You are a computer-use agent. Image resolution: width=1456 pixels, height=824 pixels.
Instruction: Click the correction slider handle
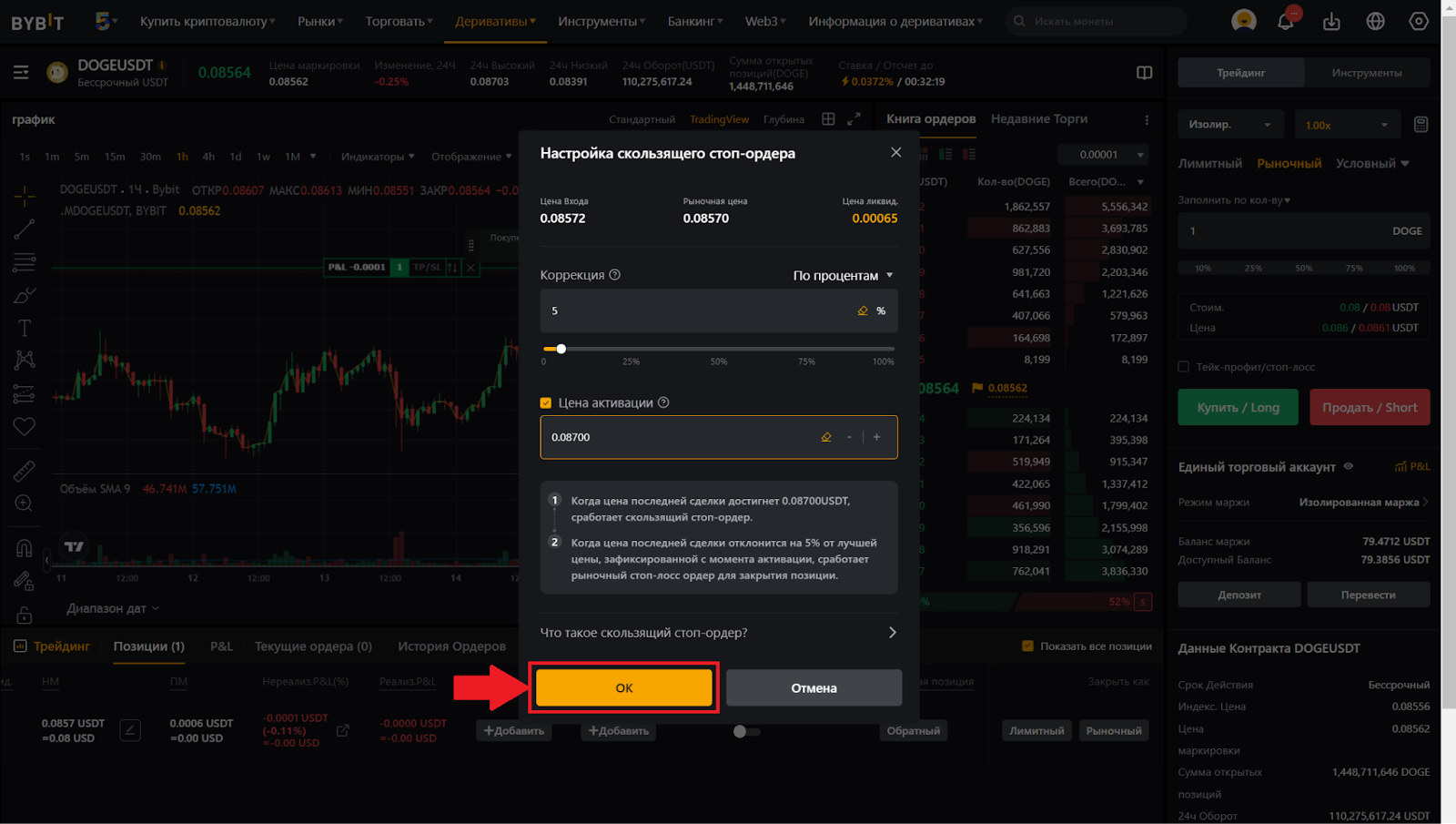point(561,349)
